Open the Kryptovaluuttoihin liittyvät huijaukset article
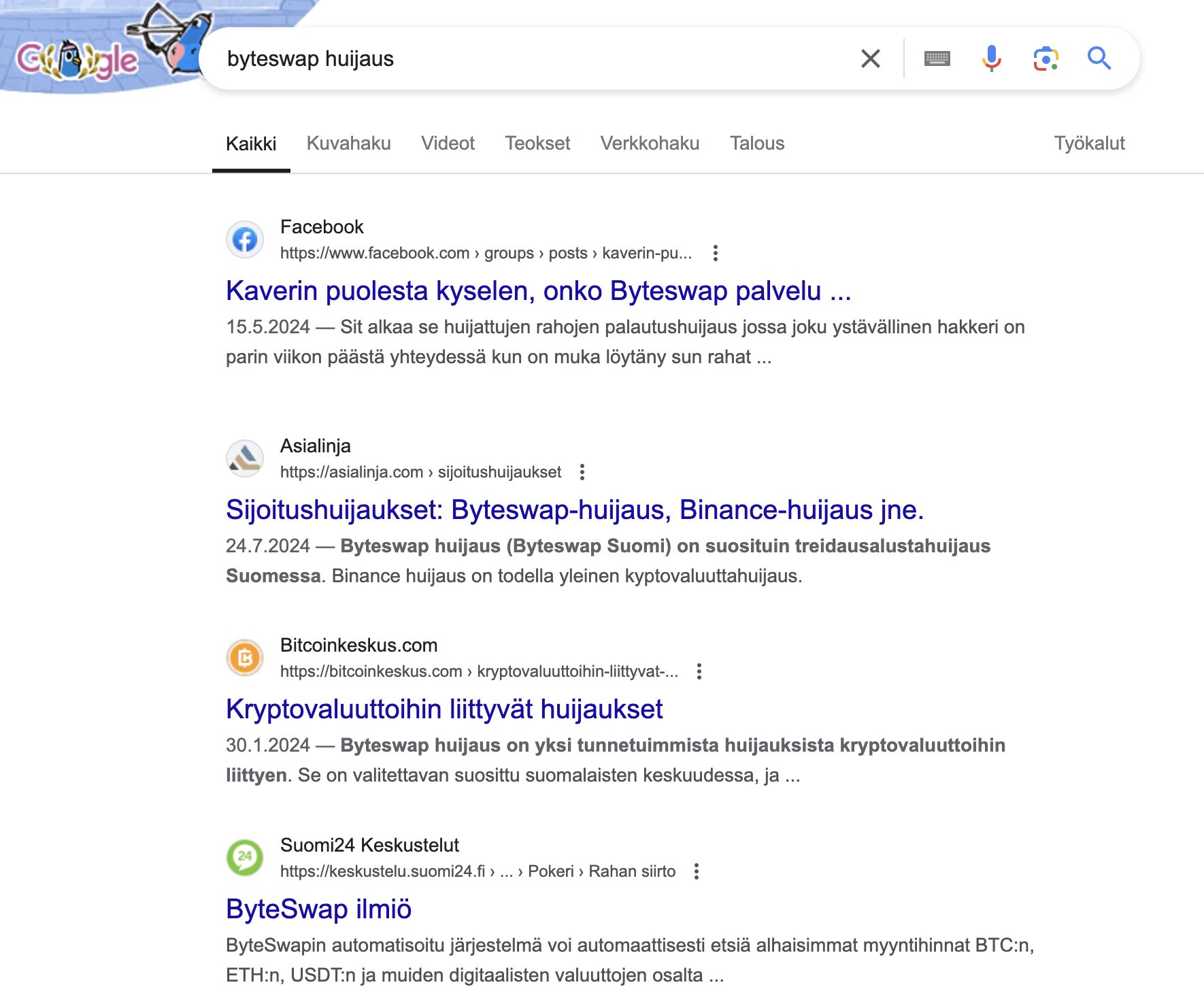Screen dimensions: 1204x1004 [445, 709]
